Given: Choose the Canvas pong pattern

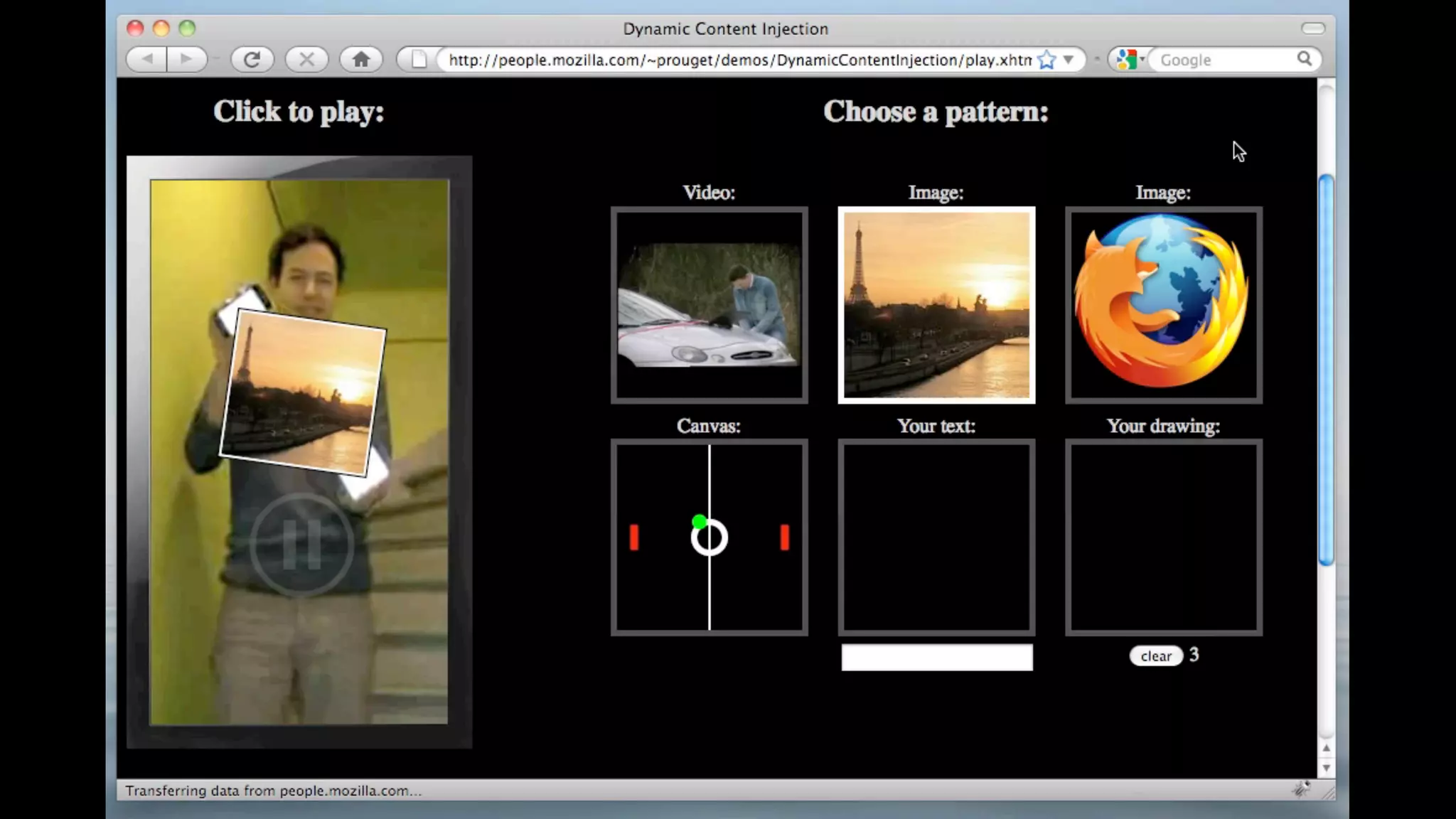Looking at the screenshot, I should pyautogui.click(x=709, y=537).
